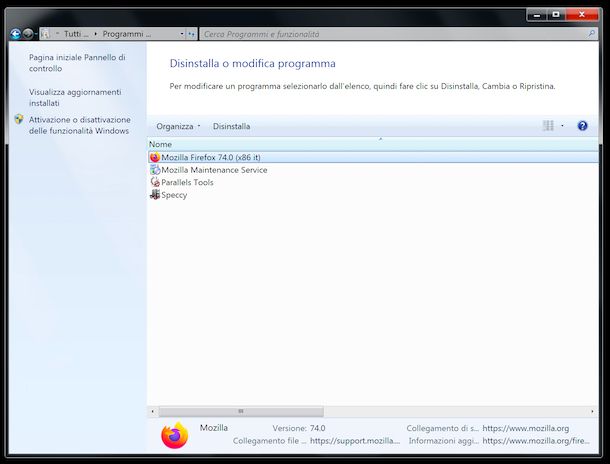Click the Control Panel icon in address bar

coord(45,34)
